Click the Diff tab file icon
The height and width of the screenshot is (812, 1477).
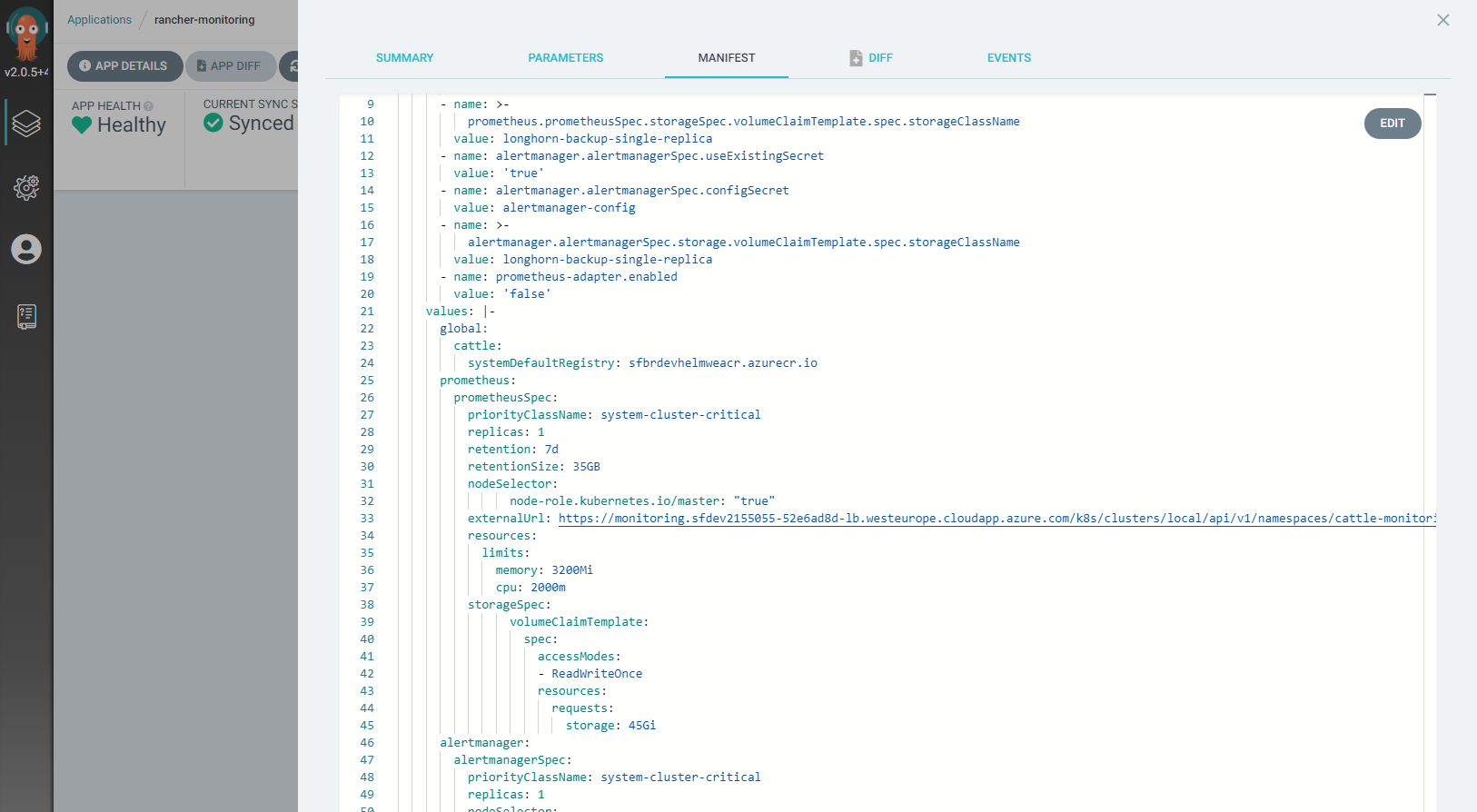856,58
